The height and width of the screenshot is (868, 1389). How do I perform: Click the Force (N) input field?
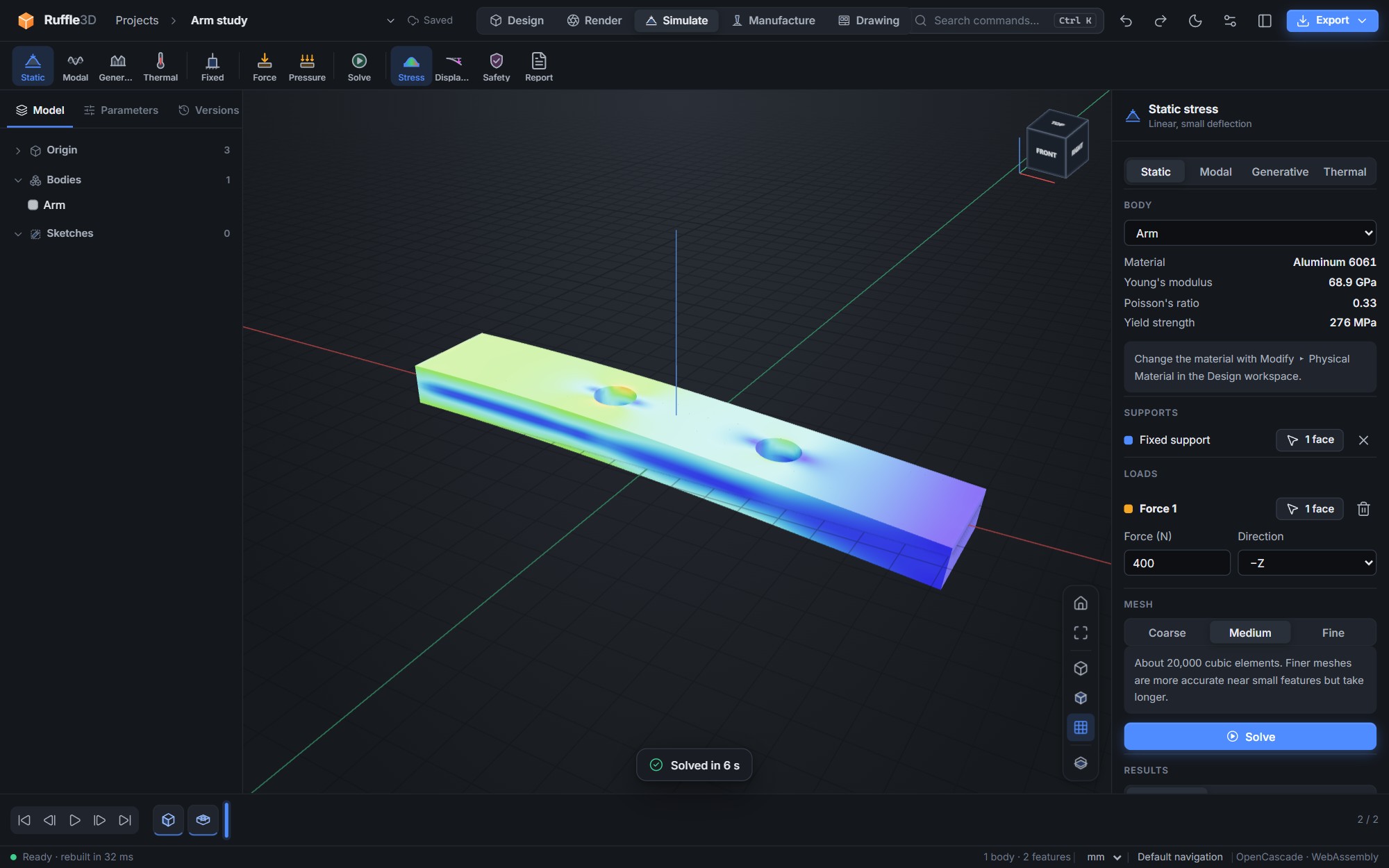[x=1176, y=563]
